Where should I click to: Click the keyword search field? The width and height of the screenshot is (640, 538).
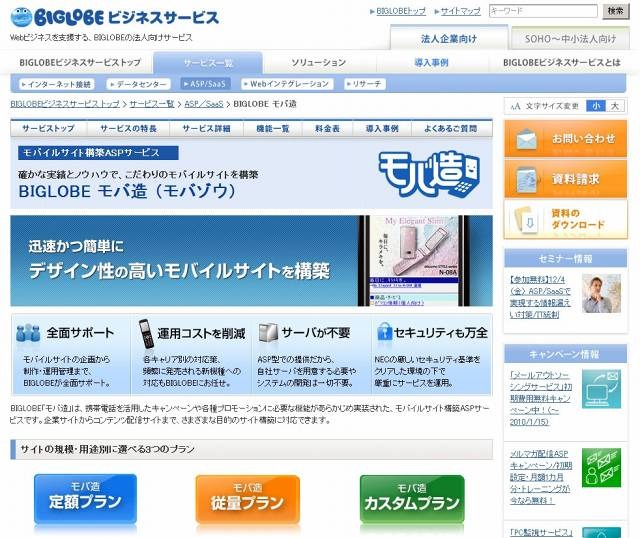pyautogui.click(x=543, y=11)
